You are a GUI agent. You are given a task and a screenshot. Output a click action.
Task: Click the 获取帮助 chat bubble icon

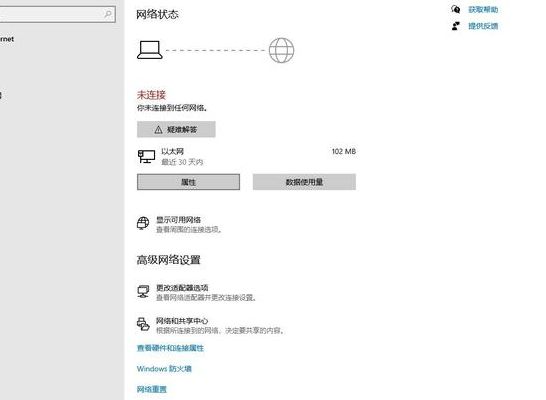pyautogui.click(x=455, y=9)
